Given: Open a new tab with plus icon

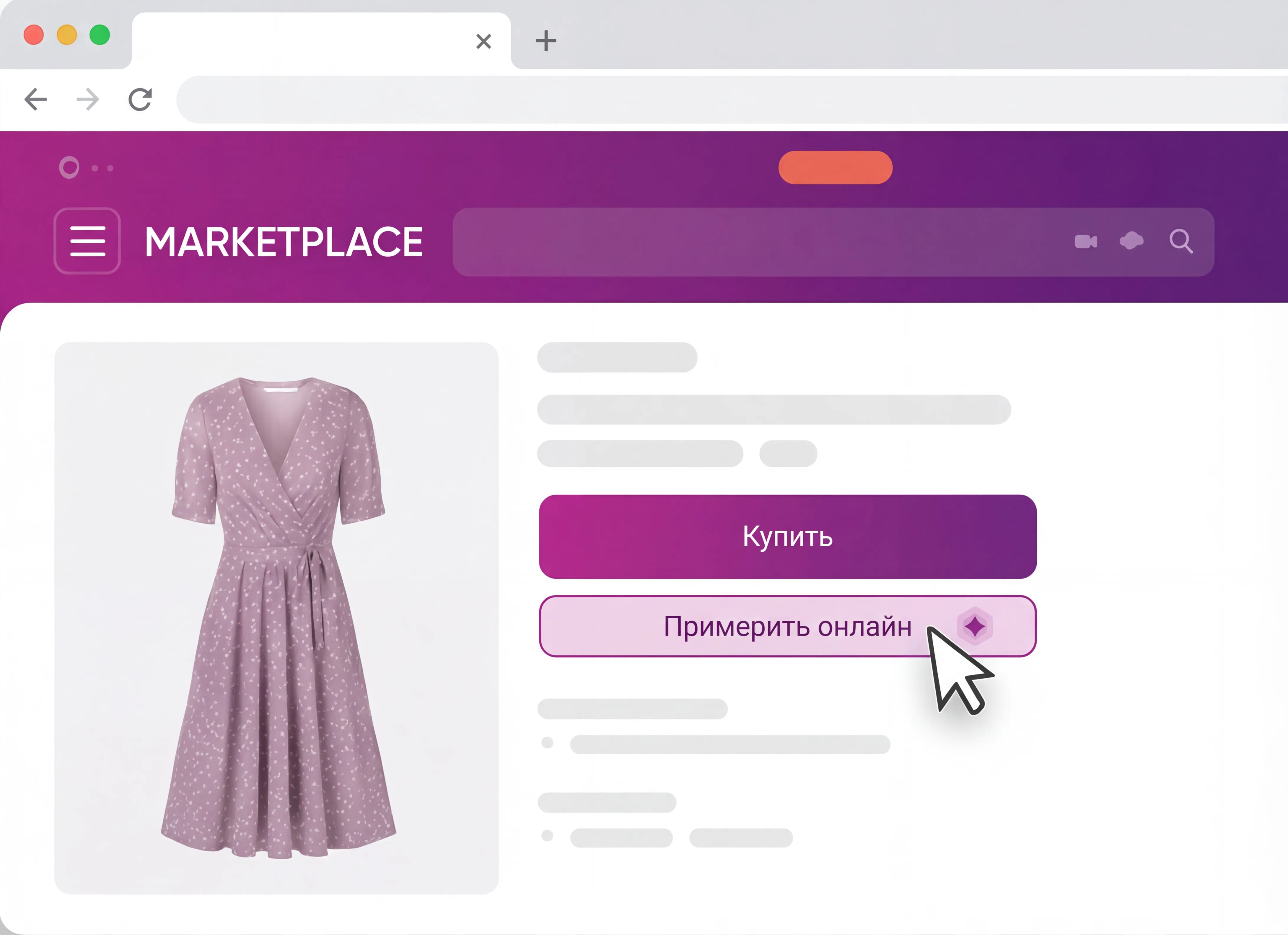Looking at the screenshot, I should [546, 41].
